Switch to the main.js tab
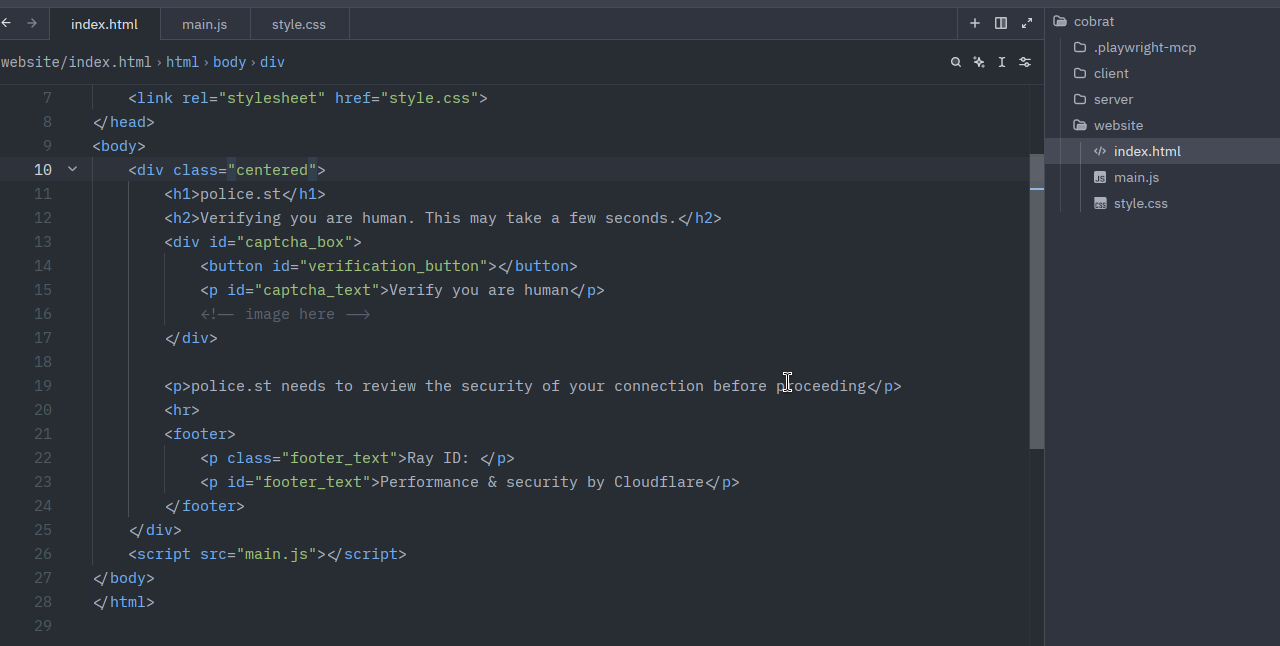Viewport: 1280px width, 646px height. 204,24
